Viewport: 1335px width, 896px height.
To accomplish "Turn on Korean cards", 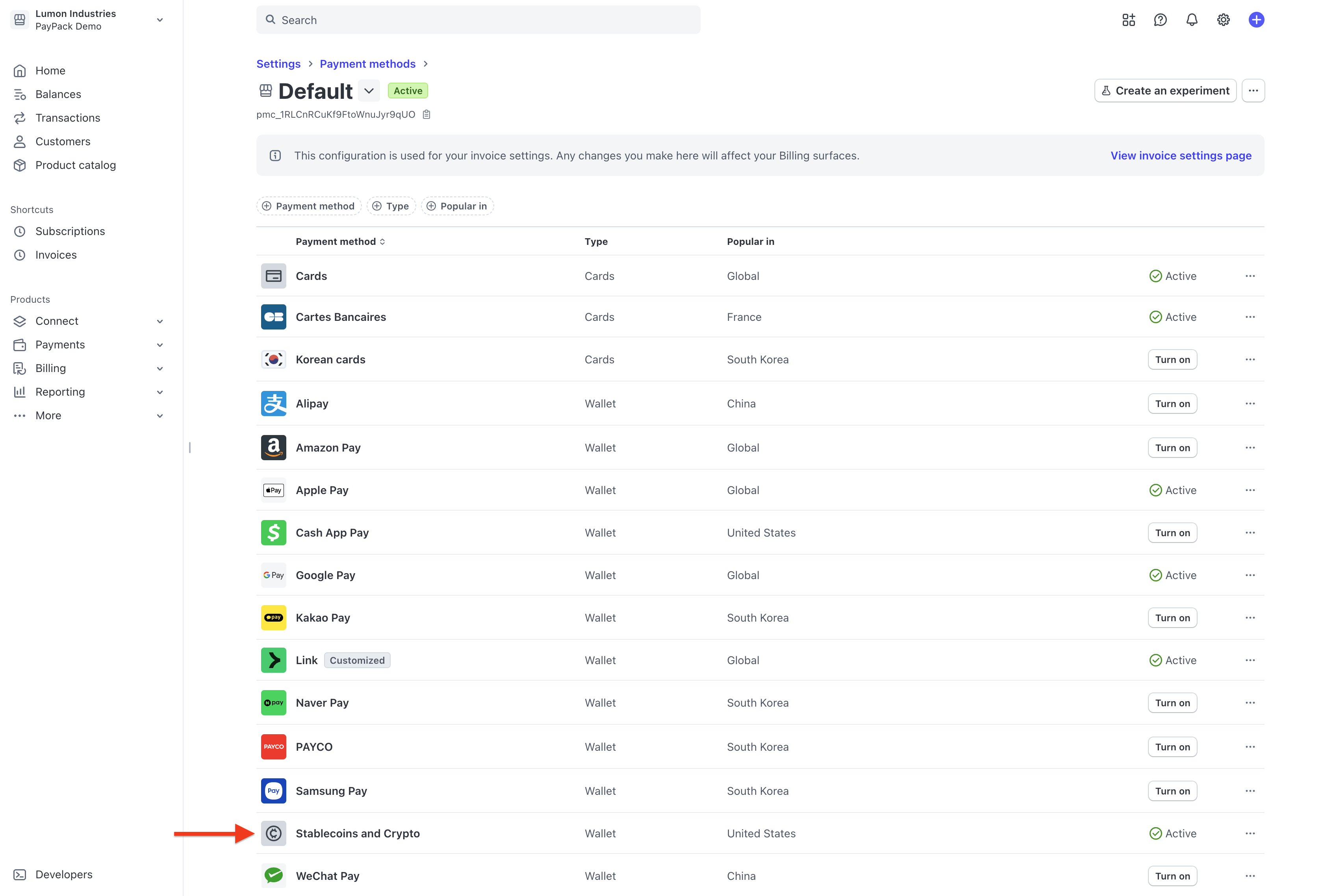I will pos(1172,359).
